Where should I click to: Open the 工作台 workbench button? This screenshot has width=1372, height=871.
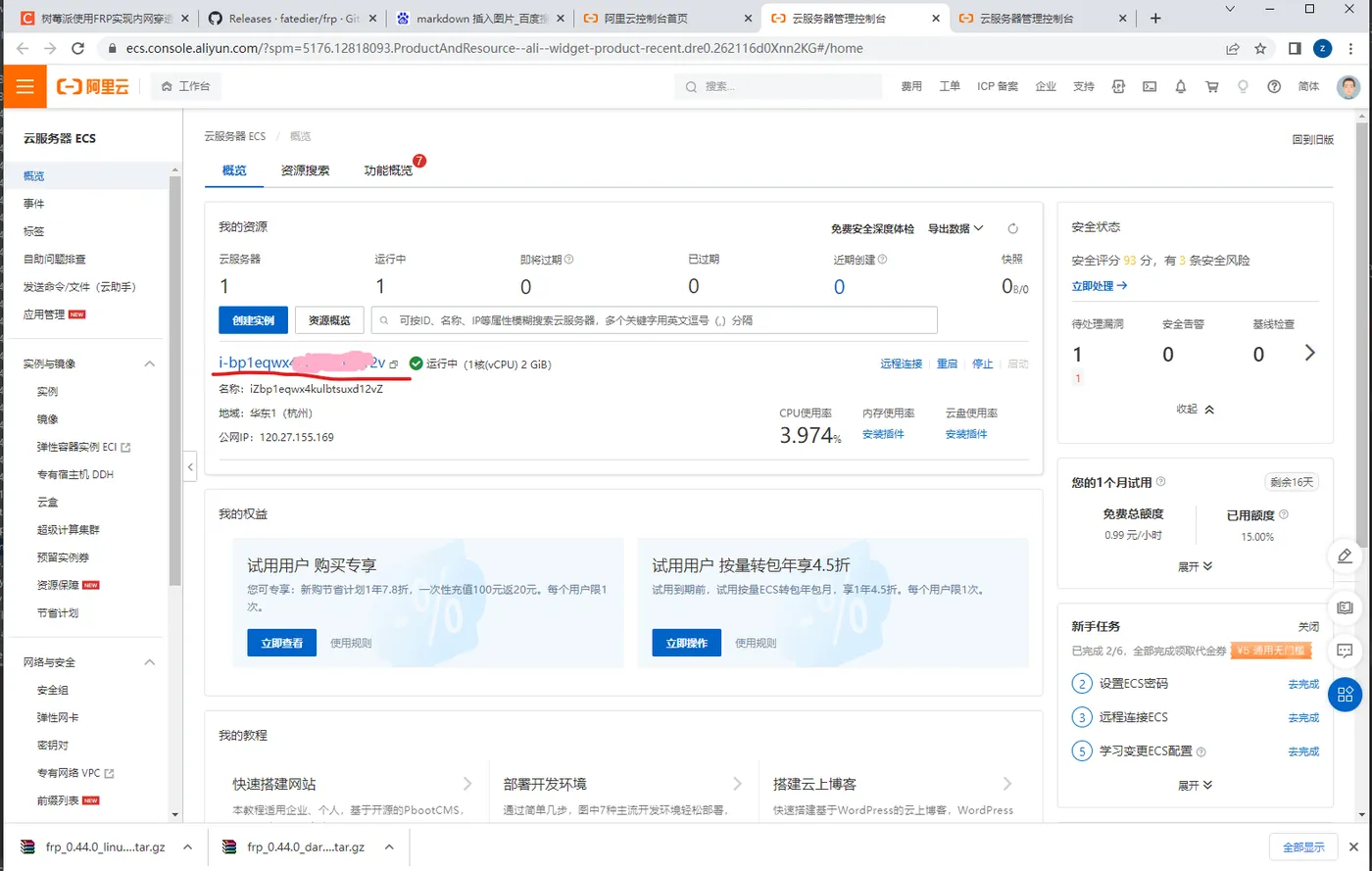point(186,86)
